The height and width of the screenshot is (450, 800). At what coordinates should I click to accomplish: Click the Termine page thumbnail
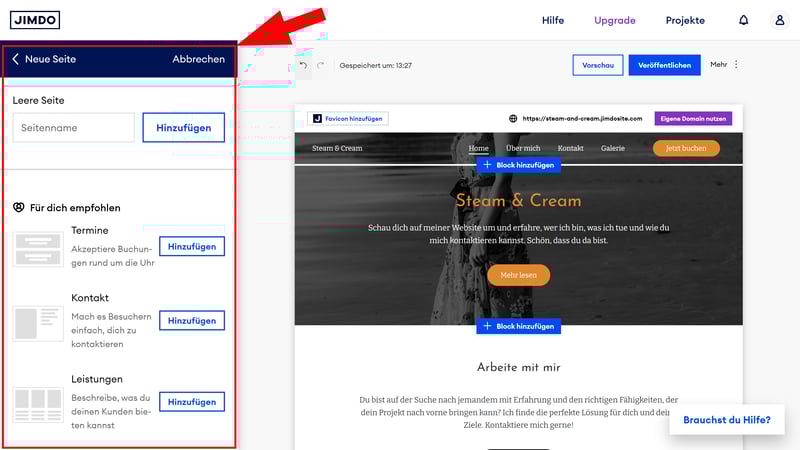point(38,249)
